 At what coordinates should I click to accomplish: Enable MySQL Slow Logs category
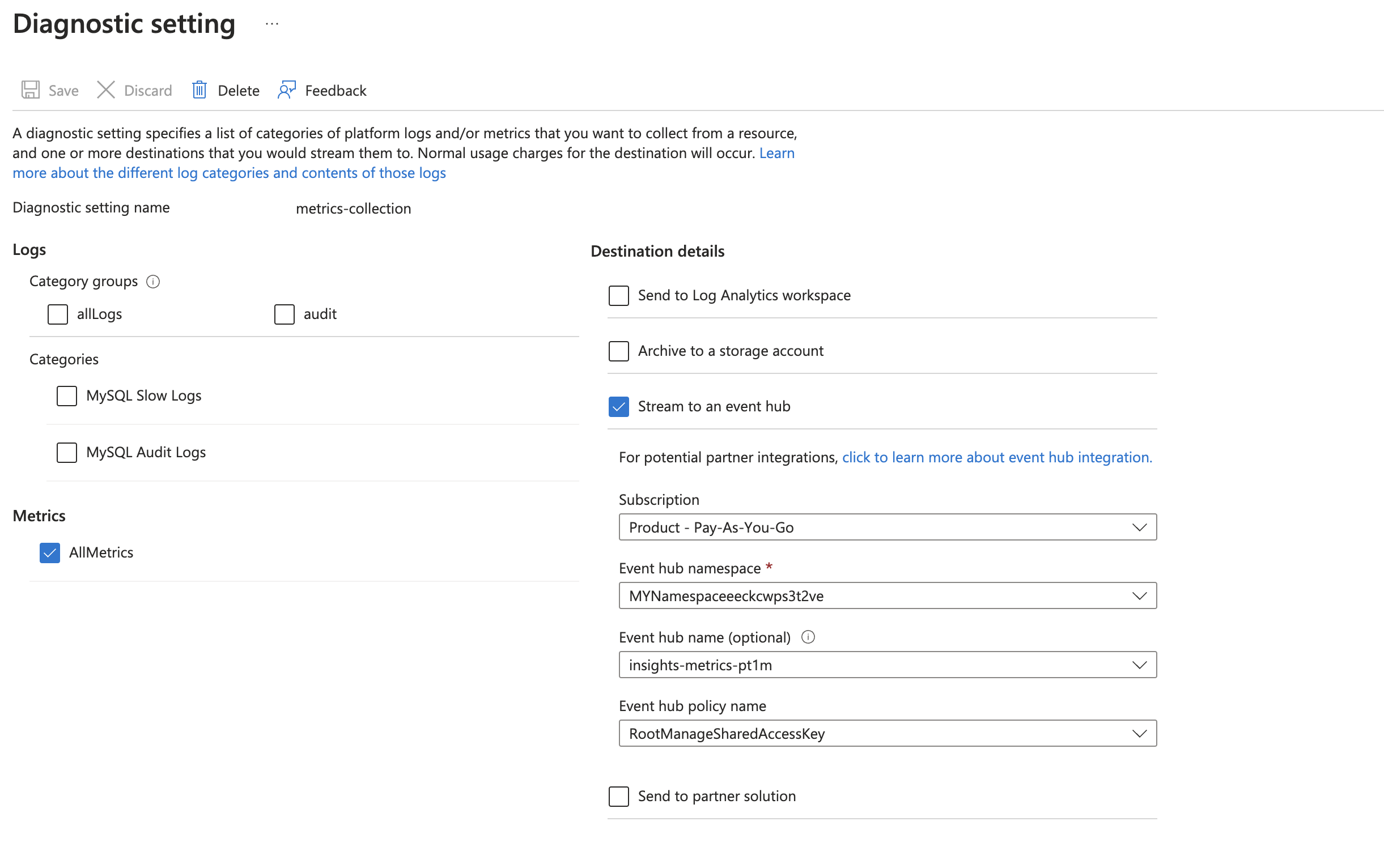click(67, 395)
